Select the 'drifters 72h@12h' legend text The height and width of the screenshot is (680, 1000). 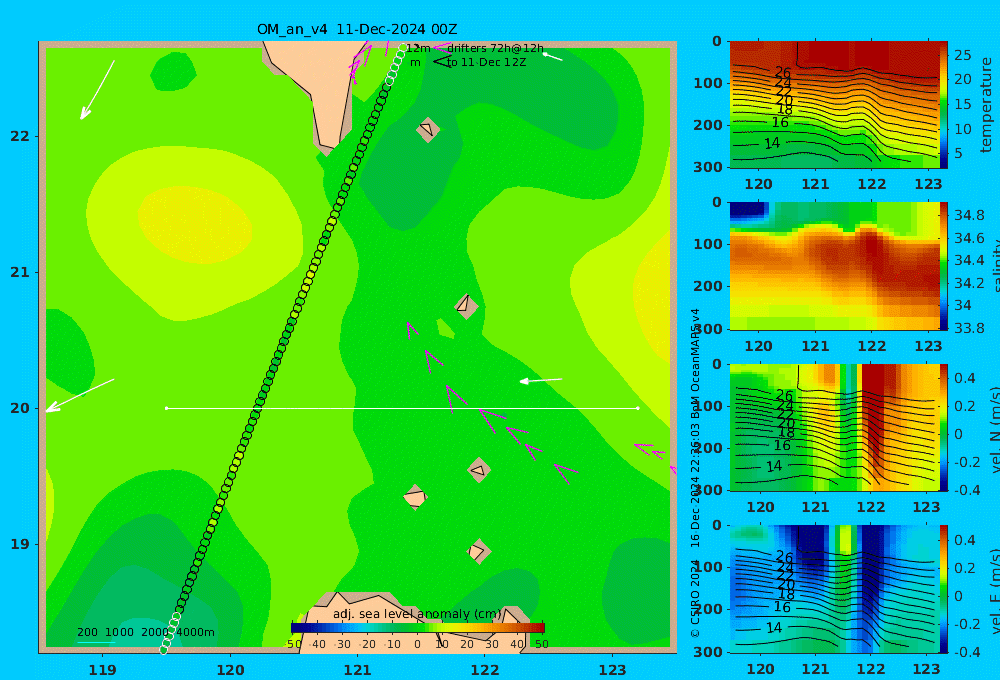[495, 48]
